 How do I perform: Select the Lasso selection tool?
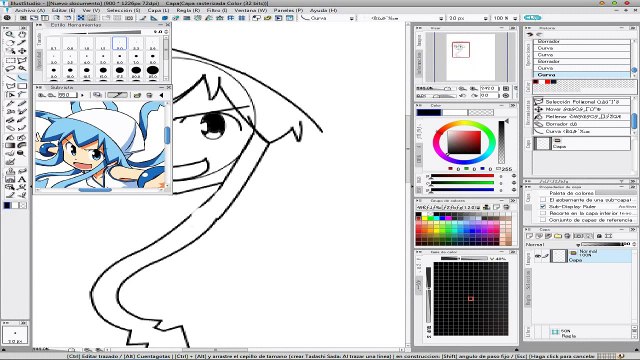click(x=10, y=68)
